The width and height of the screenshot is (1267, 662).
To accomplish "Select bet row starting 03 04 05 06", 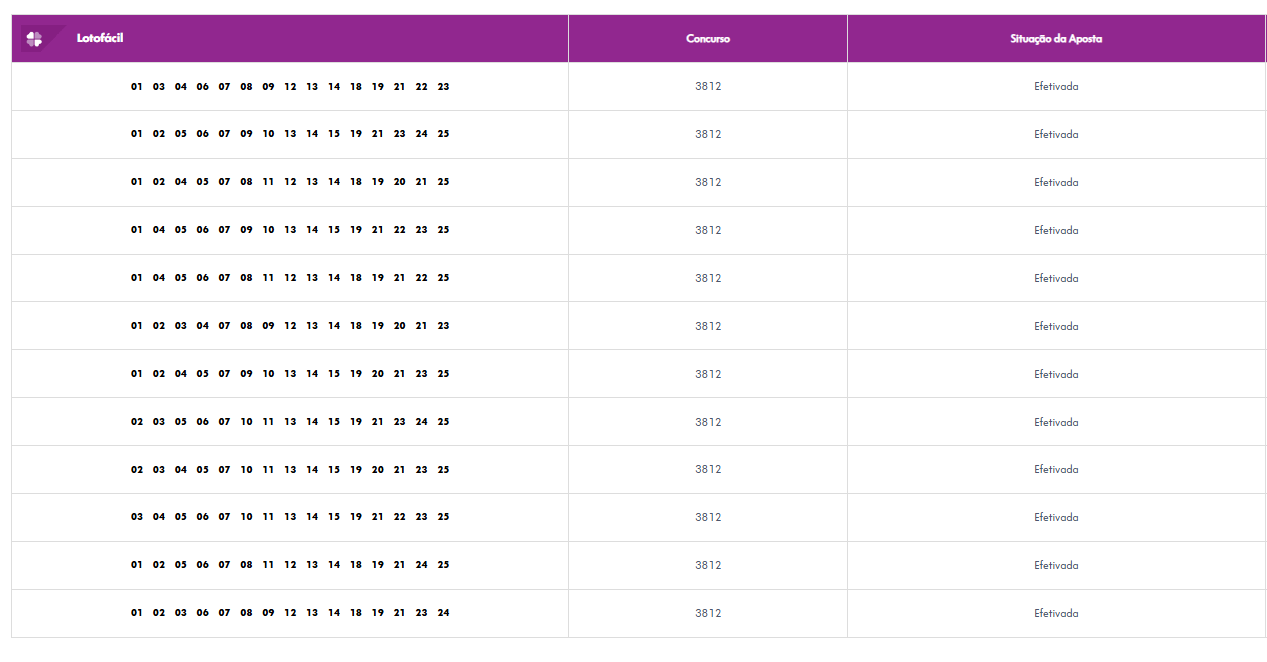I will click(638, 517).
